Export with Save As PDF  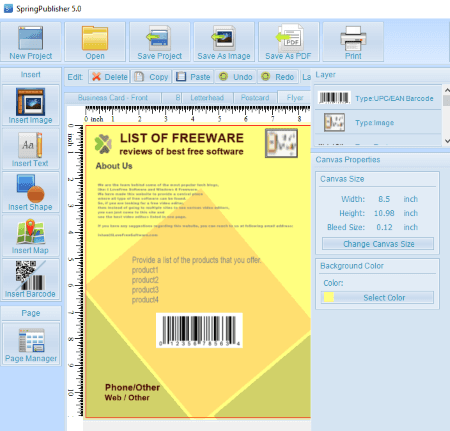[x=289, y=42]
